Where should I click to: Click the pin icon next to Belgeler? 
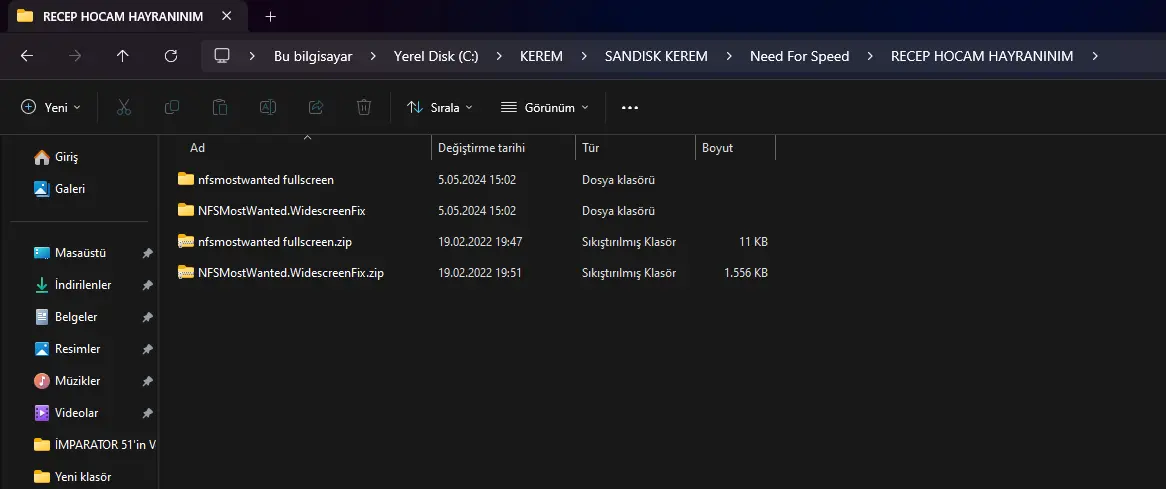(147, 317)
